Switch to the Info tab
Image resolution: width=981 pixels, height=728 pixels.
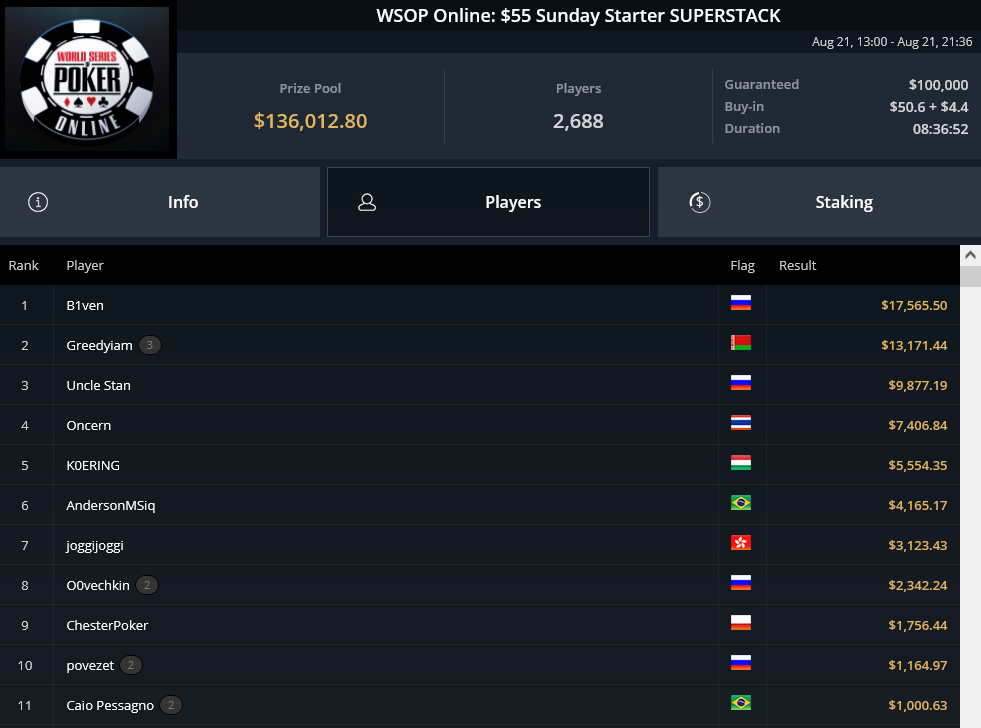tap(160, 202)
